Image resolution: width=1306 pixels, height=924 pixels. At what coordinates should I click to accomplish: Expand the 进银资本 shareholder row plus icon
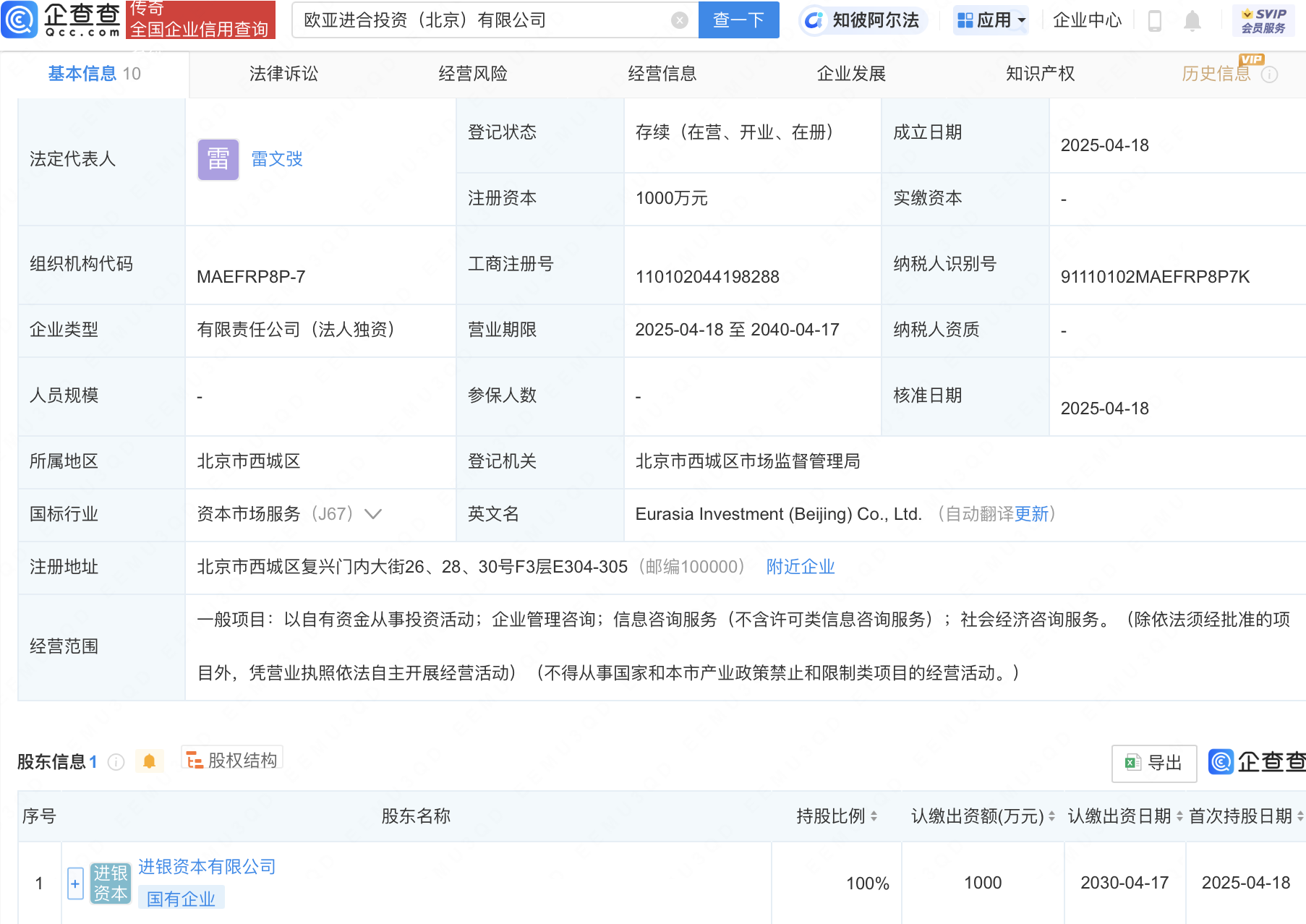click(75, 884)
